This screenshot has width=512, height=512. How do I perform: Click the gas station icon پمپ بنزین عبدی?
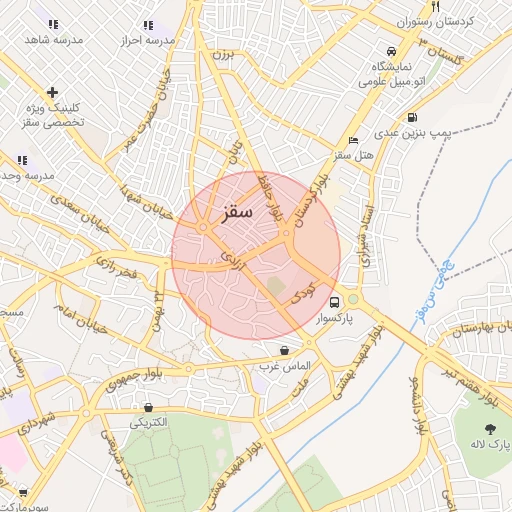pos(412,117)
